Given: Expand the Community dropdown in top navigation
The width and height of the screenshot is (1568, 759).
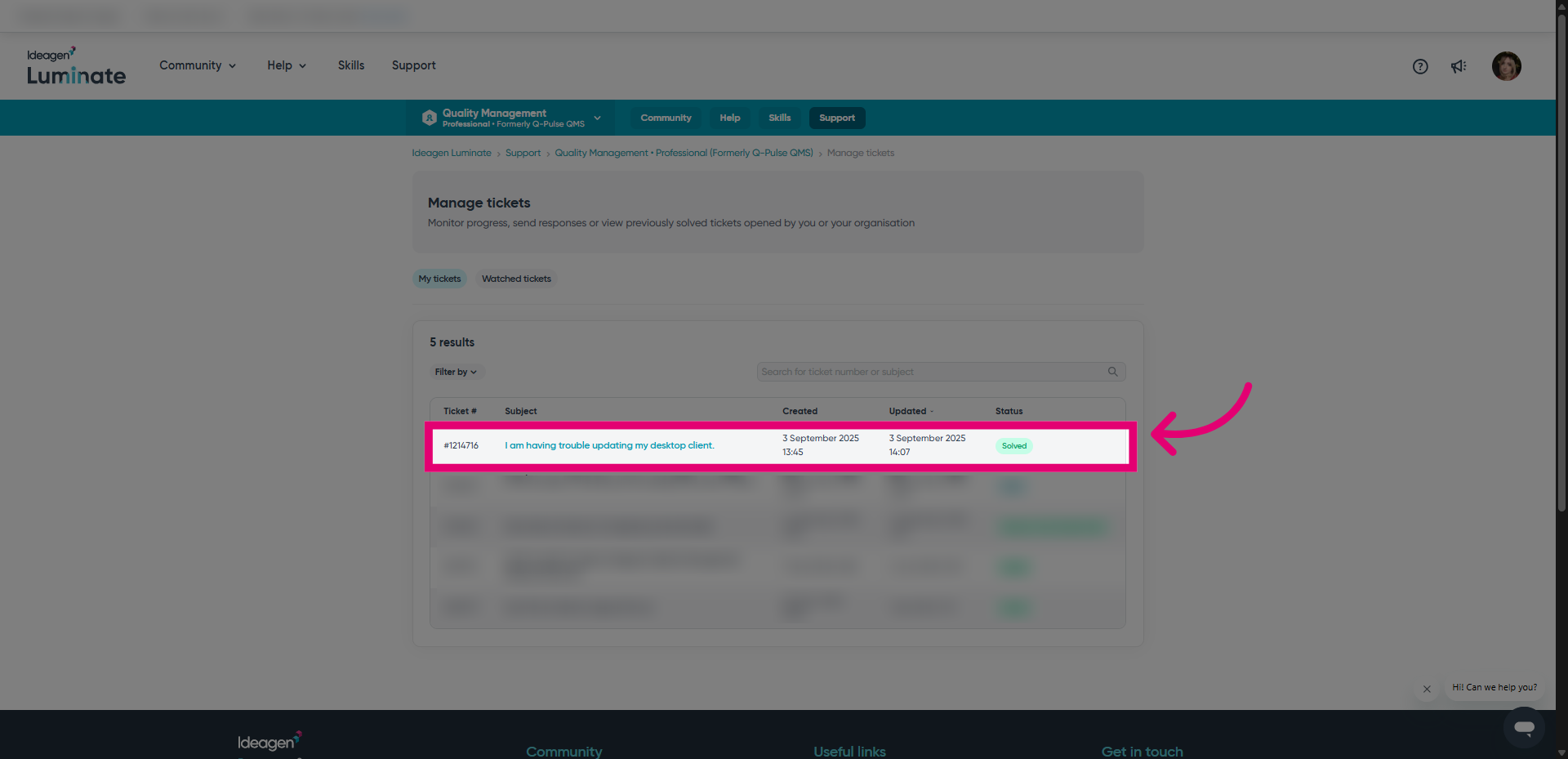Looking at the screenshot, I should coord(198,65).
